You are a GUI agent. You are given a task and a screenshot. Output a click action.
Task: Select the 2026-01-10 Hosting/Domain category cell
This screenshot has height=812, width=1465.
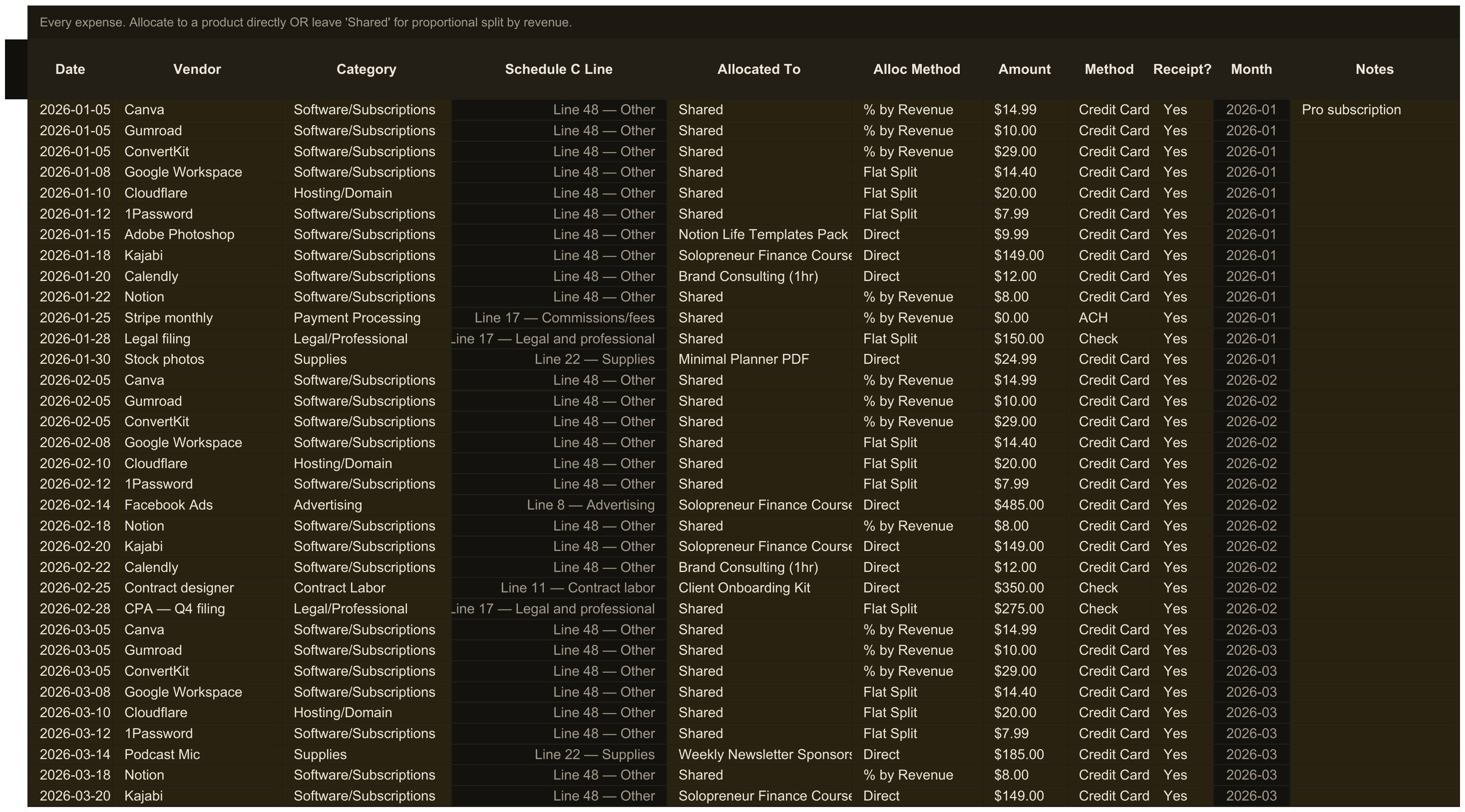pyautogui.click(x=367, y=193)
